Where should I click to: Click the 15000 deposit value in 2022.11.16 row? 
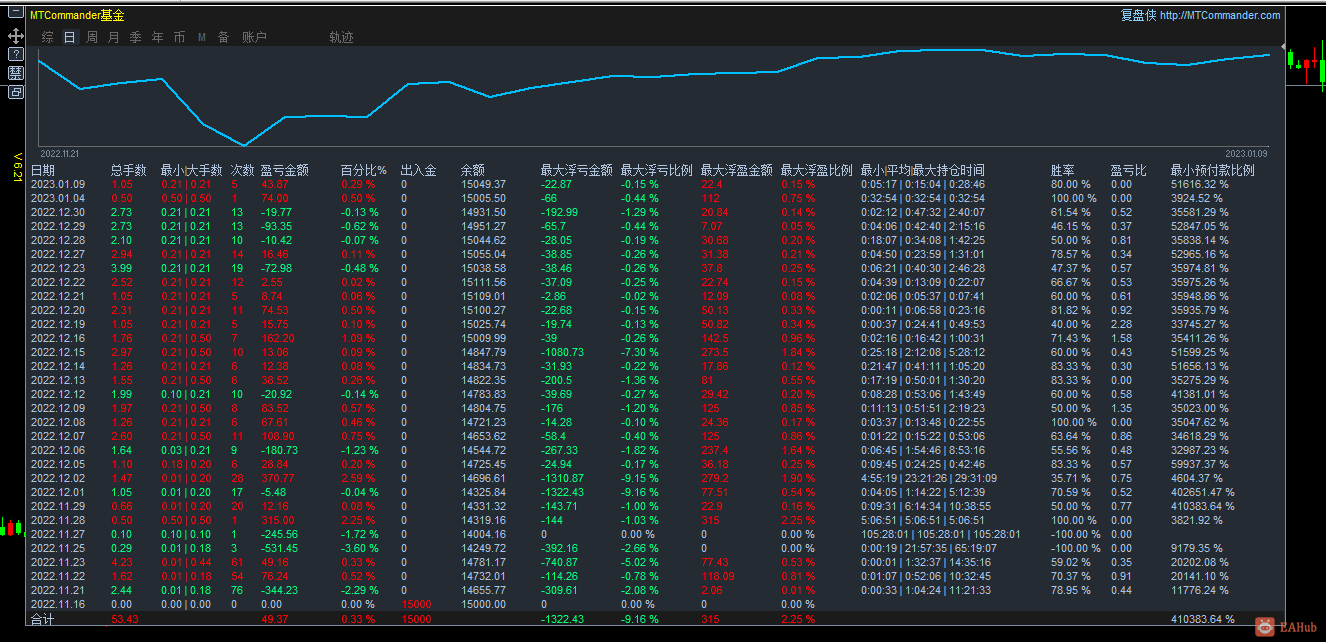click(x=416, y=604)
